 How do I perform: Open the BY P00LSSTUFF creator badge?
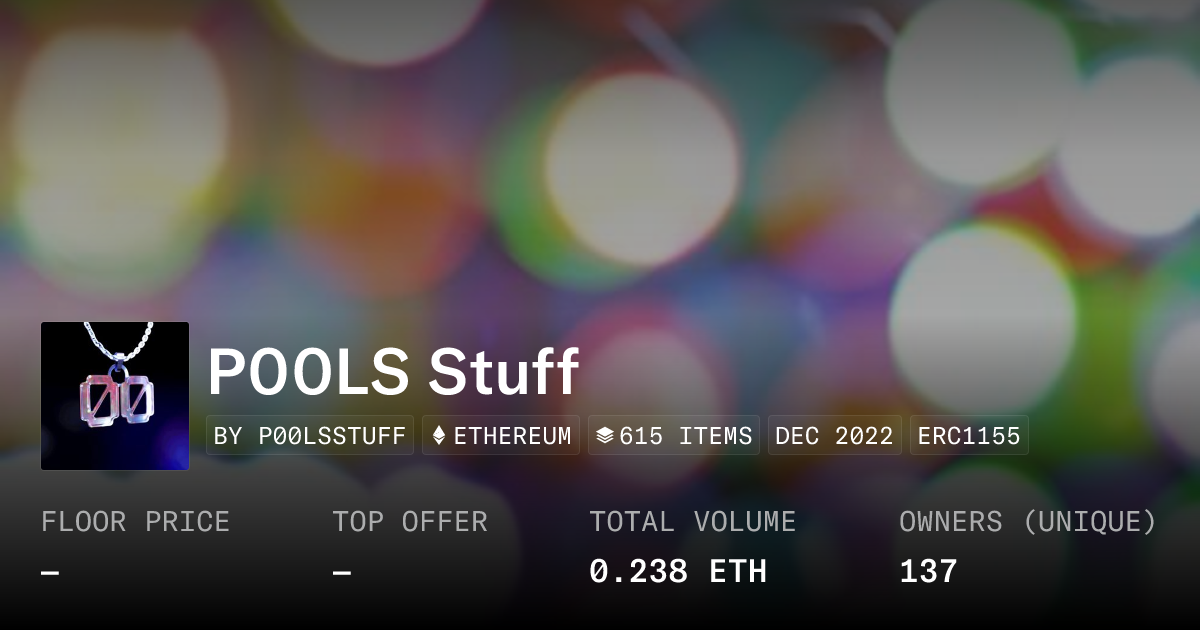[x=310, y=436]
